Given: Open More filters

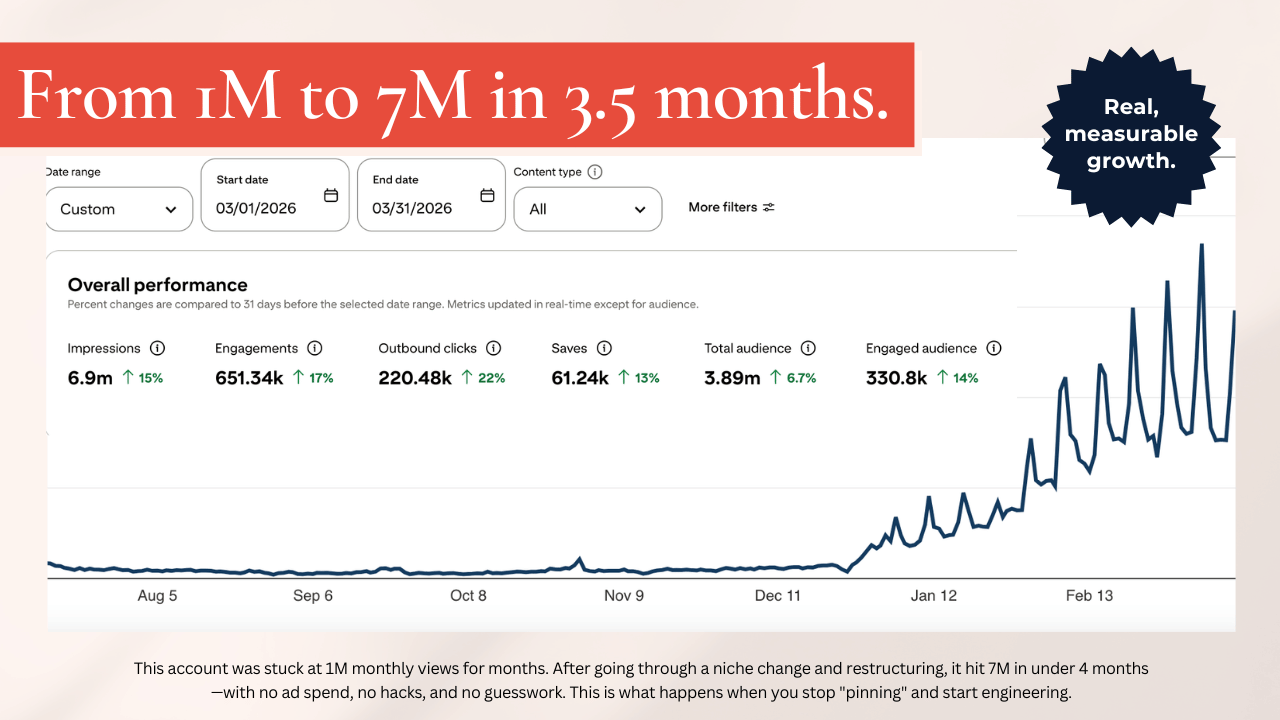Looking at the screenshot, I should [731, 207].
